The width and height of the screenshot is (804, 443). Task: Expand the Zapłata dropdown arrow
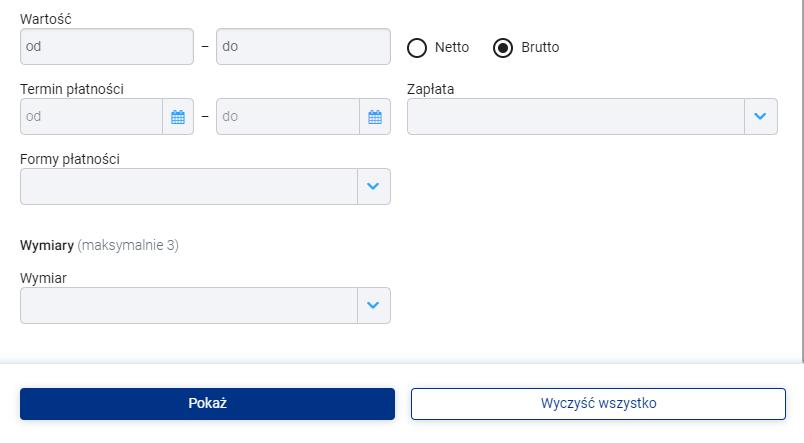pos(760,117)
